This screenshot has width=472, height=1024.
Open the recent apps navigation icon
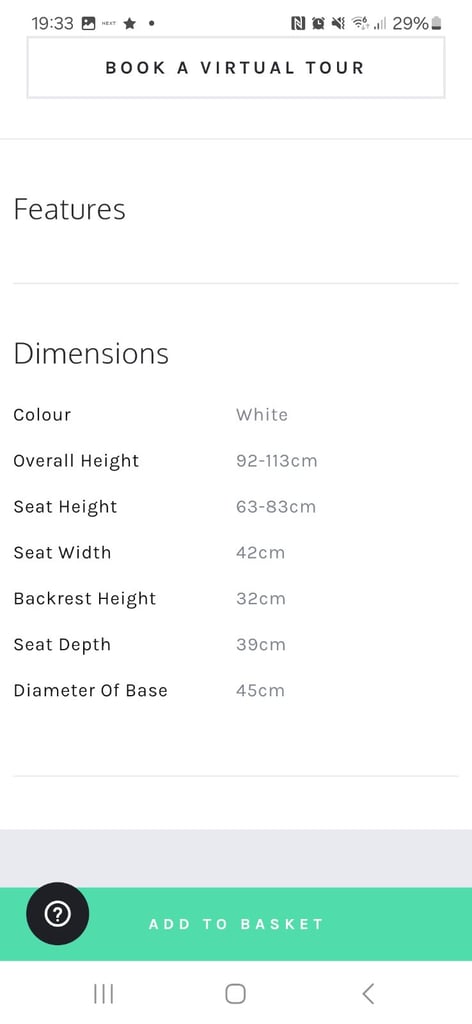(x=103, y=993)
